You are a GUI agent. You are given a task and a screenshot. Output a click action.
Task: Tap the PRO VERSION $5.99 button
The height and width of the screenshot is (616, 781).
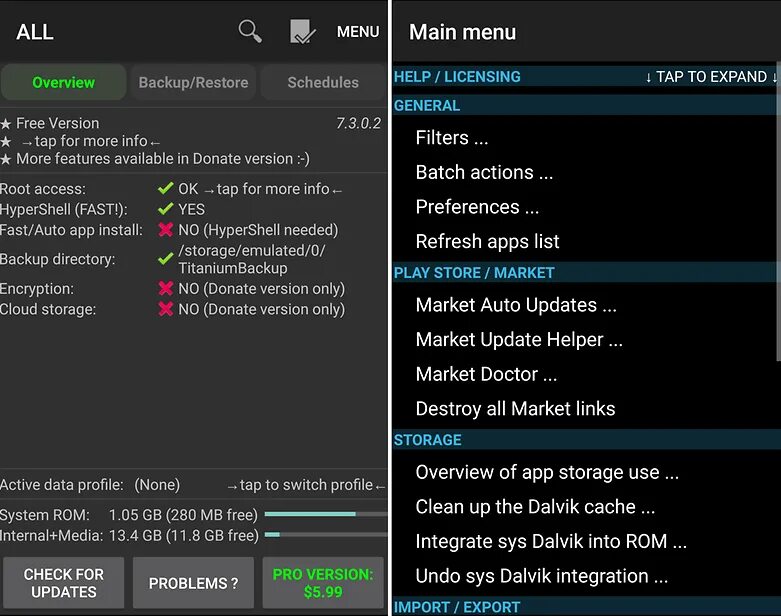coord(323,583)
